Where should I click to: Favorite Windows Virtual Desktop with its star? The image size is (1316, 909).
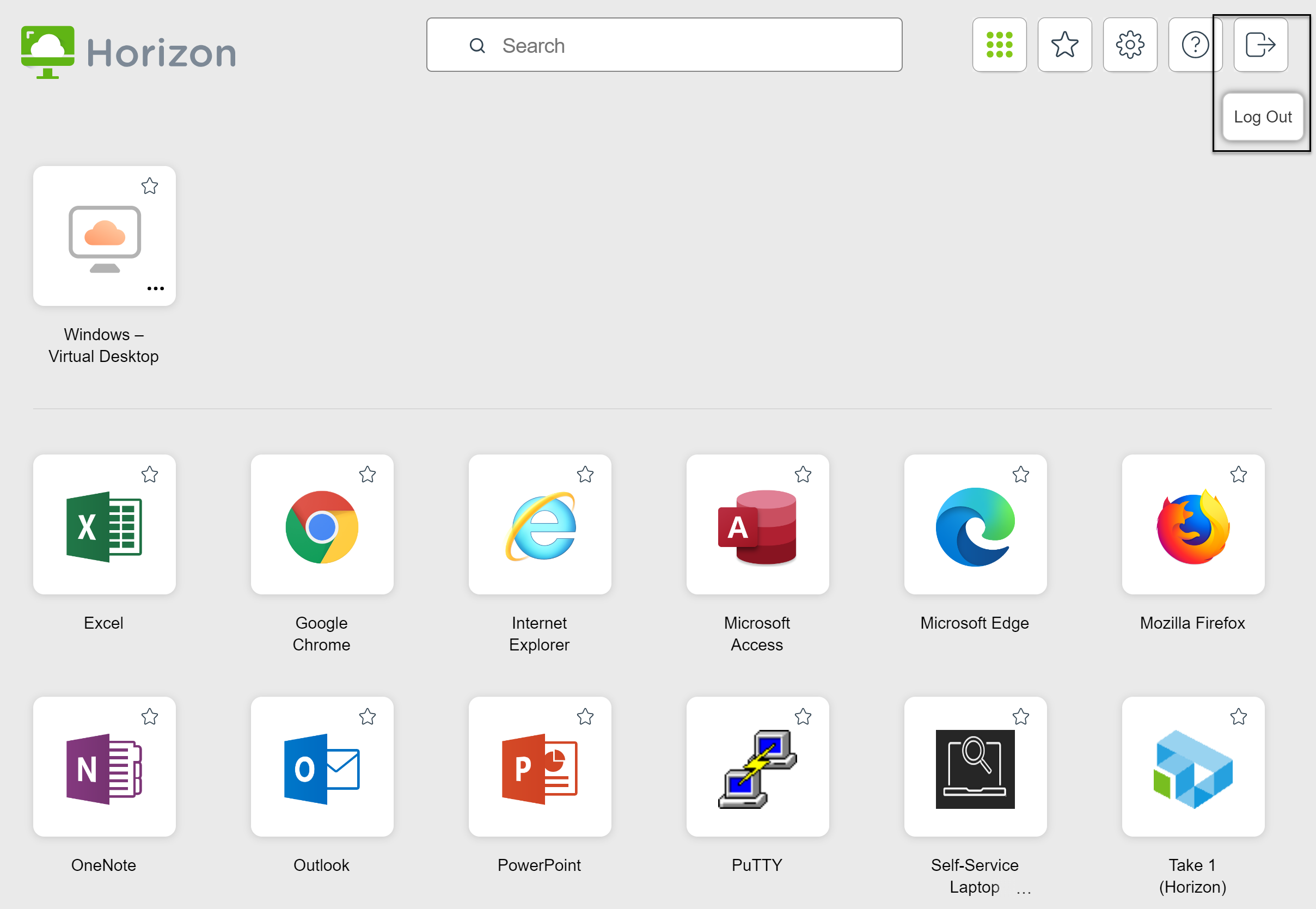click(150, 186)
